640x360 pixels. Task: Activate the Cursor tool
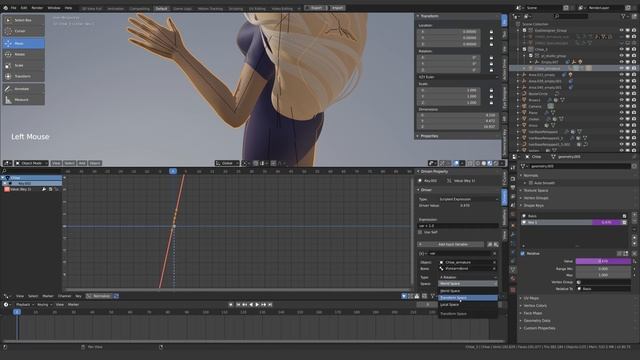24,31
